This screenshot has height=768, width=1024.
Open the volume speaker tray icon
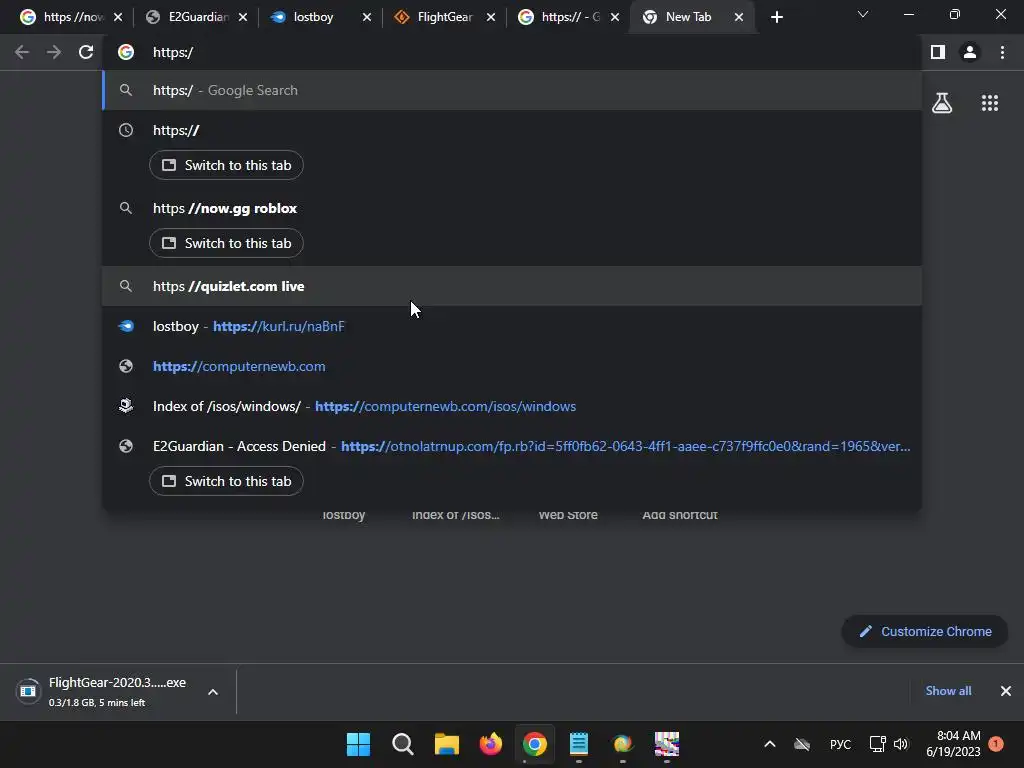(901, 744)
